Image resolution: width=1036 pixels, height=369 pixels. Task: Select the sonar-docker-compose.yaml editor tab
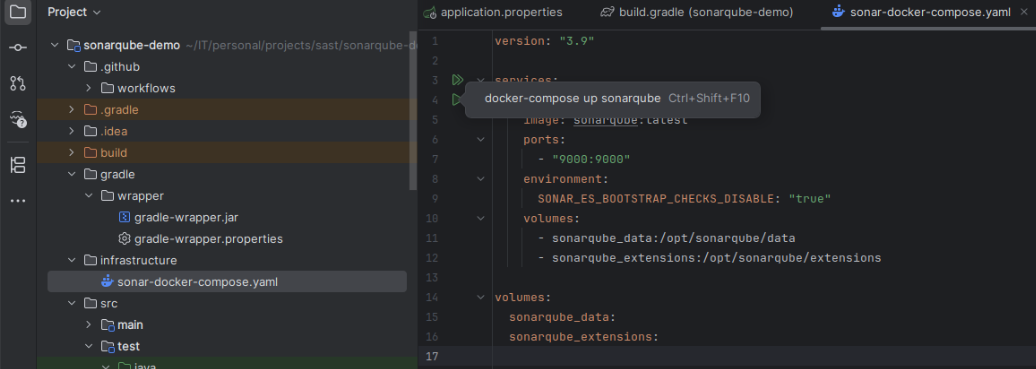pyautogui.click(x=928, y=12)
